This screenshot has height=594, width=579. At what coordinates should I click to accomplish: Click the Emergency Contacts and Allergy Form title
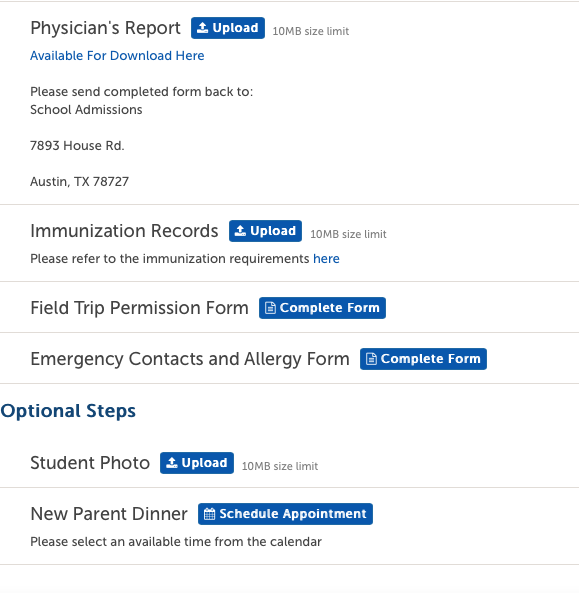click(x=190, y=359)
